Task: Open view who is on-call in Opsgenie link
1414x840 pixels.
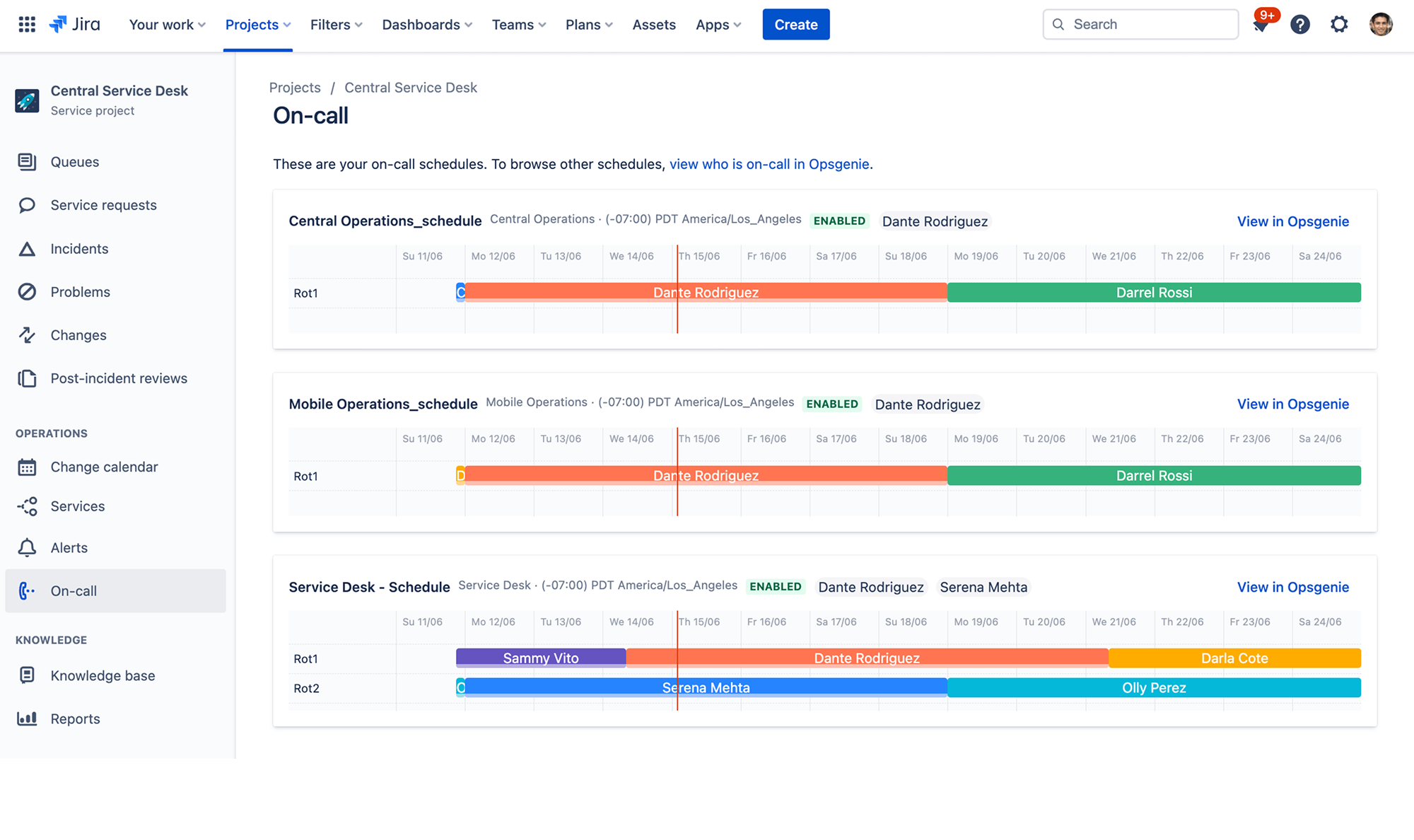Action: click(x=769, y=163)
